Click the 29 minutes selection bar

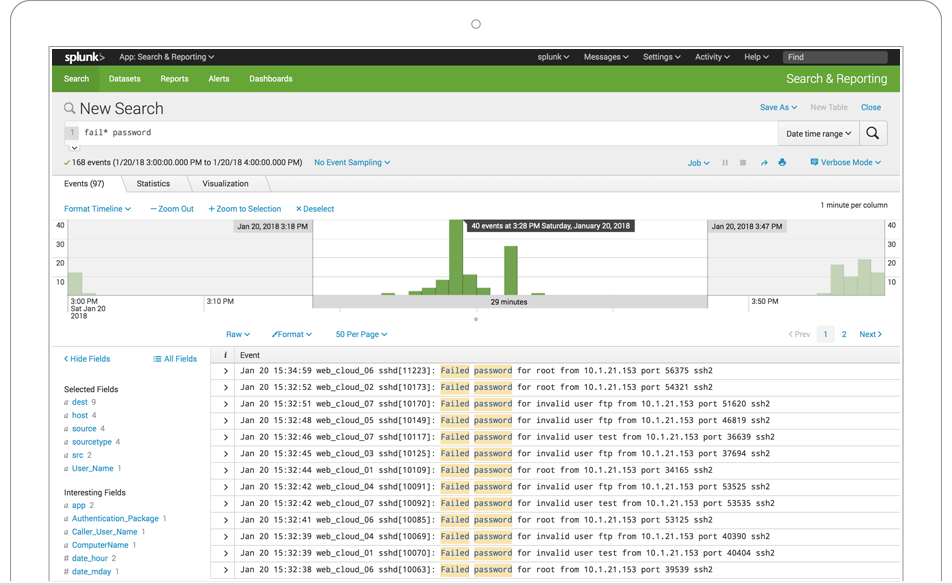coord(509,302)
